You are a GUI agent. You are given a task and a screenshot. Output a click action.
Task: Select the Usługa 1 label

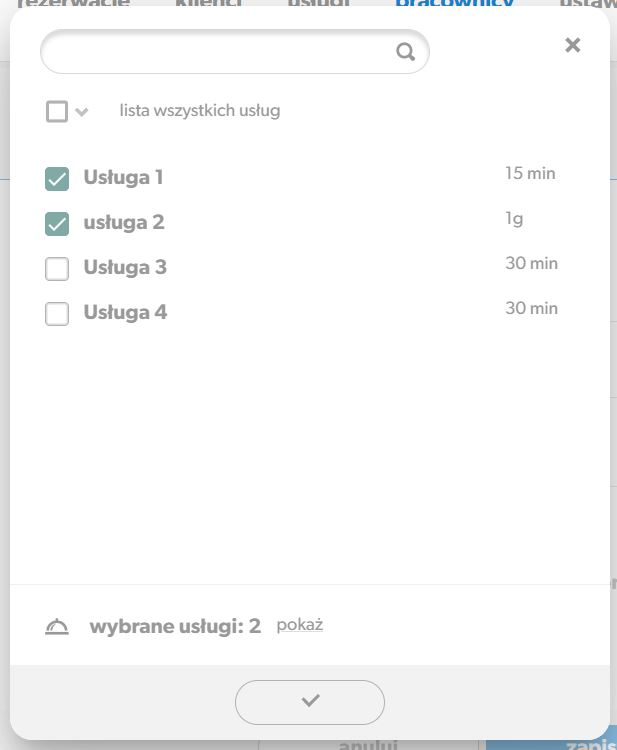(x=123, y=177)
